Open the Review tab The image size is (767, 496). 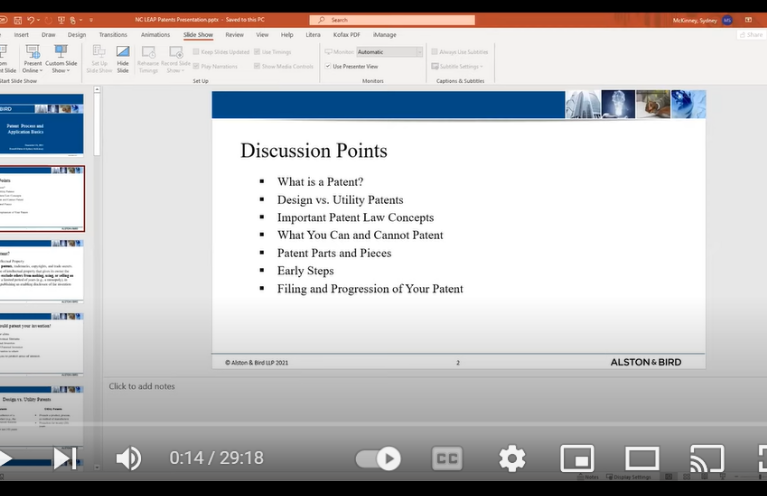click(234, 35)
